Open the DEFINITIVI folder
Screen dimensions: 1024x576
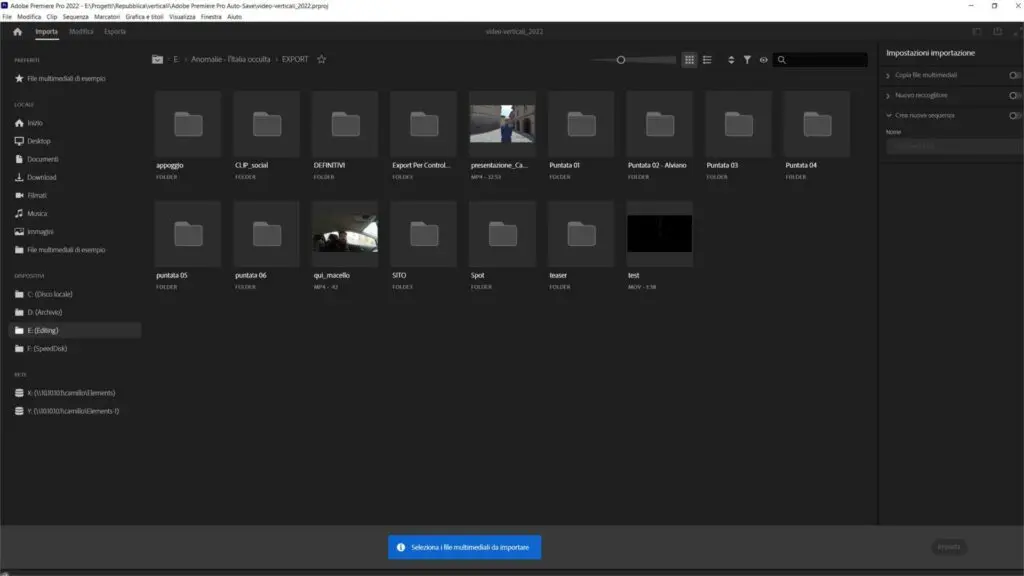click(345, 124)
